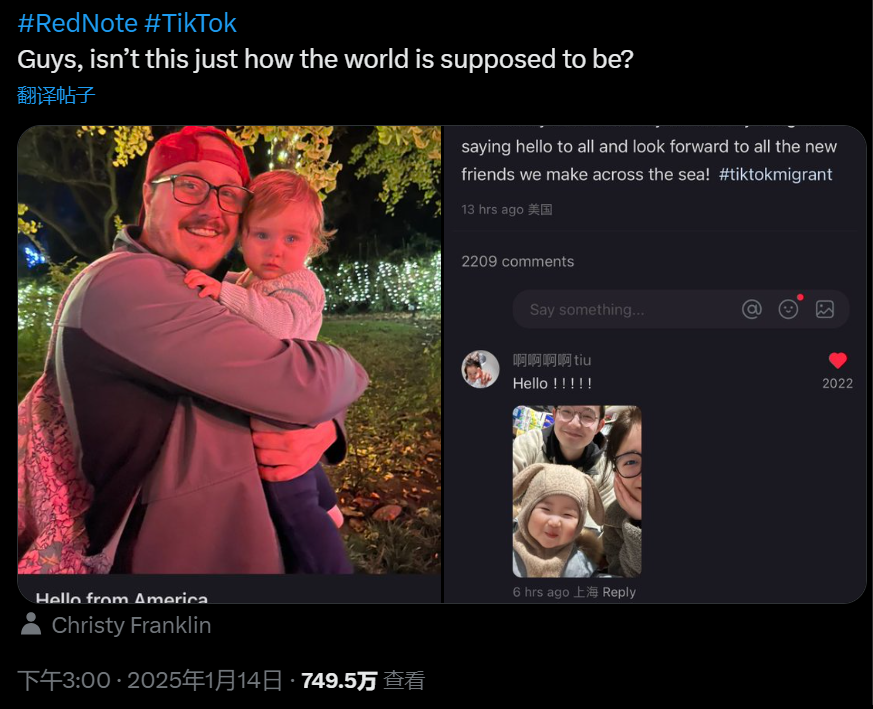The height and width of the screenshot is (709, 873).
Task: Like the Hello comment heart icon
Action: 837,360
